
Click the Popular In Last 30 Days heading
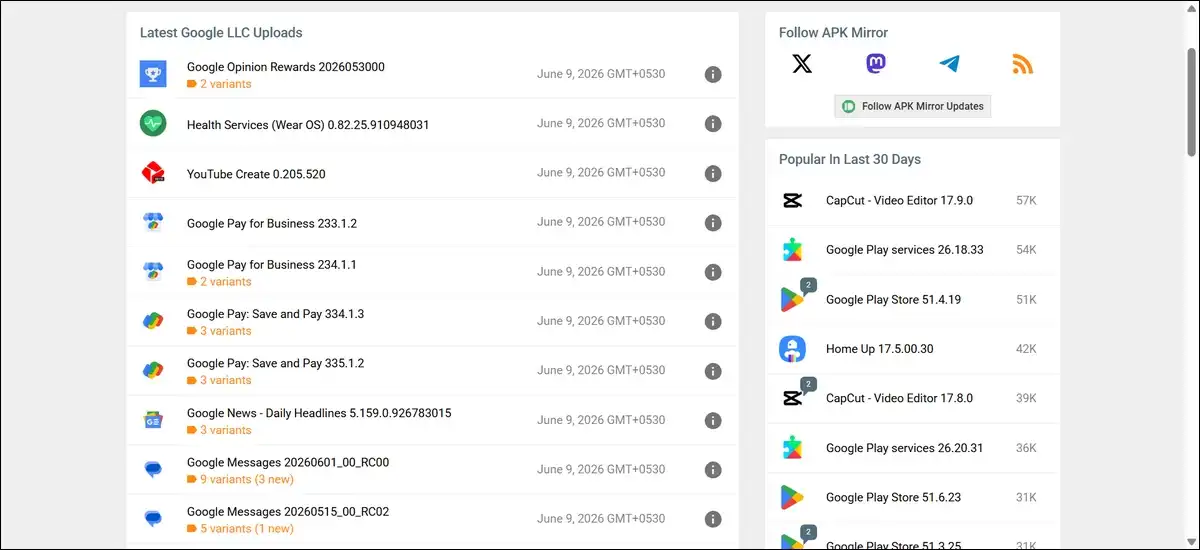(x=850, y=159)
